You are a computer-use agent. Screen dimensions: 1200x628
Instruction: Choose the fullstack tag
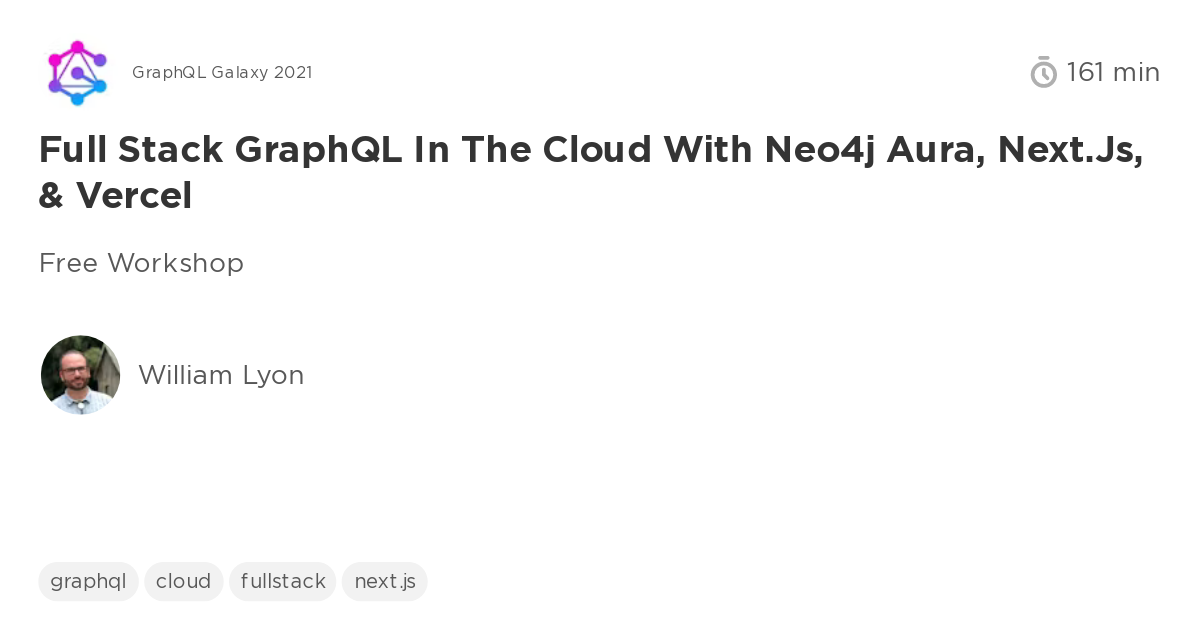pos(282,581)
